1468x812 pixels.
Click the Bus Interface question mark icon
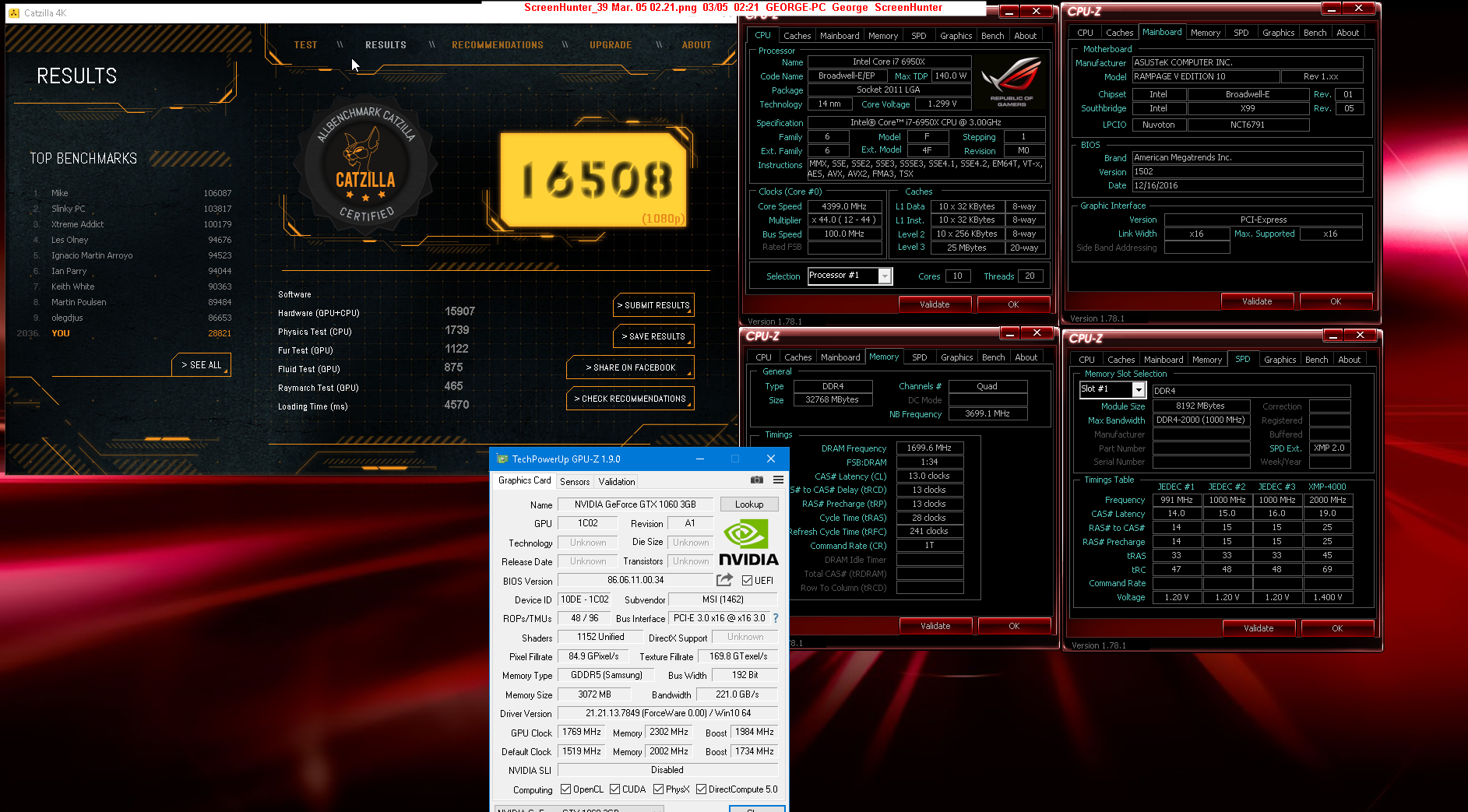point(776,618)
